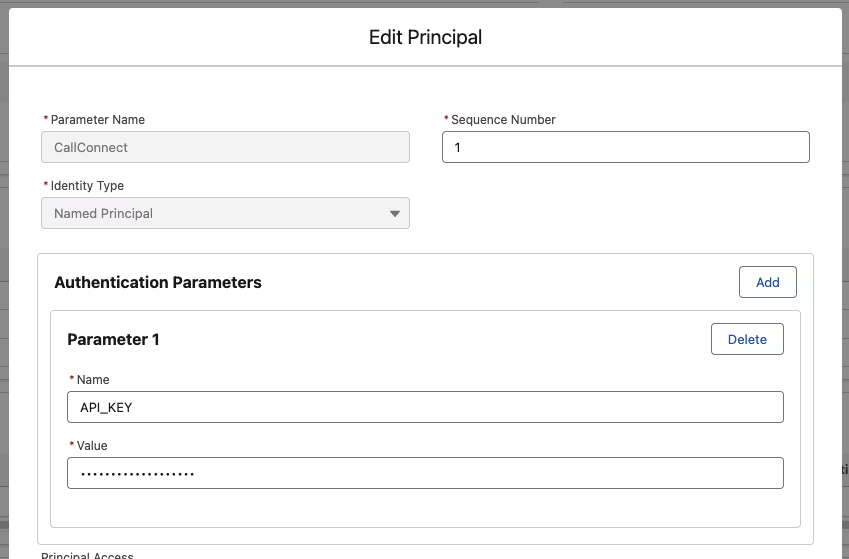Click the Identity Type label
Viewport: 849px width, 559px height.
pyautogui.click(x=87, y=186)
